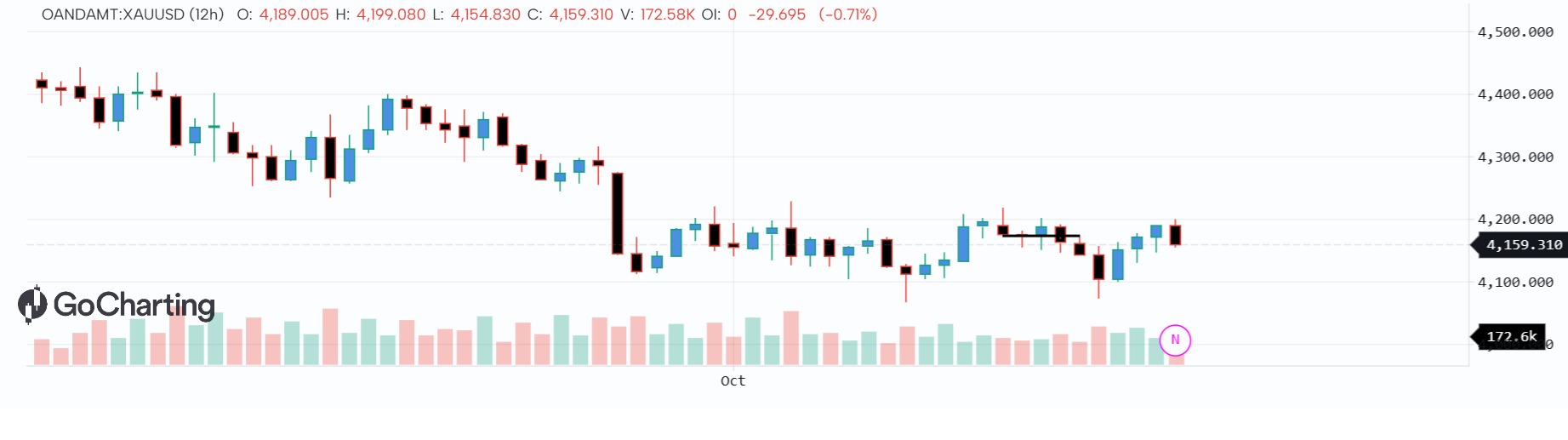Click the Oct date label on time axis
The height and width of the screenshot is (440, 1568).
[733, 380]
